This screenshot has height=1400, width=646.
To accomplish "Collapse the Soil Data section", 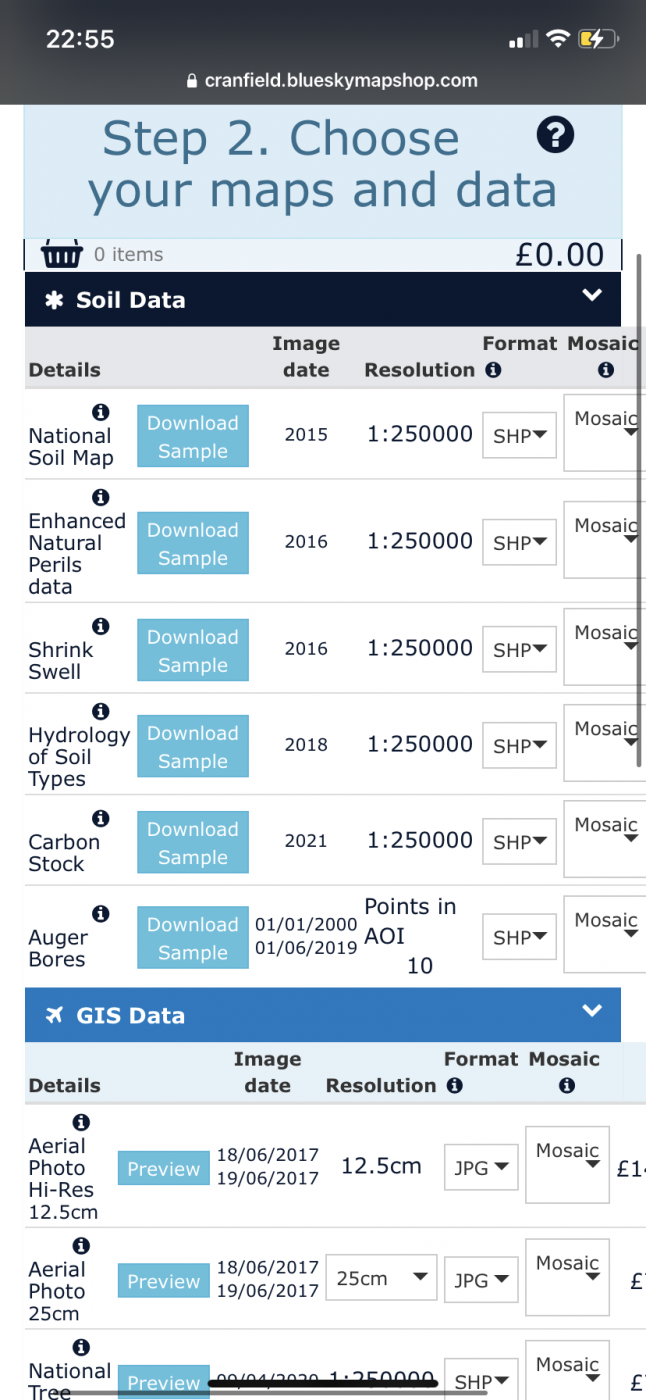I will click(x=592, y=296).
